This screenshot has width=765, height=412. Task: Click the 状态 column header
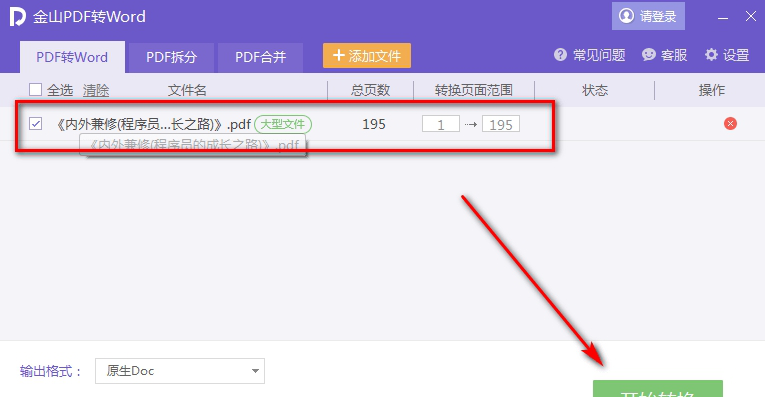595,90
